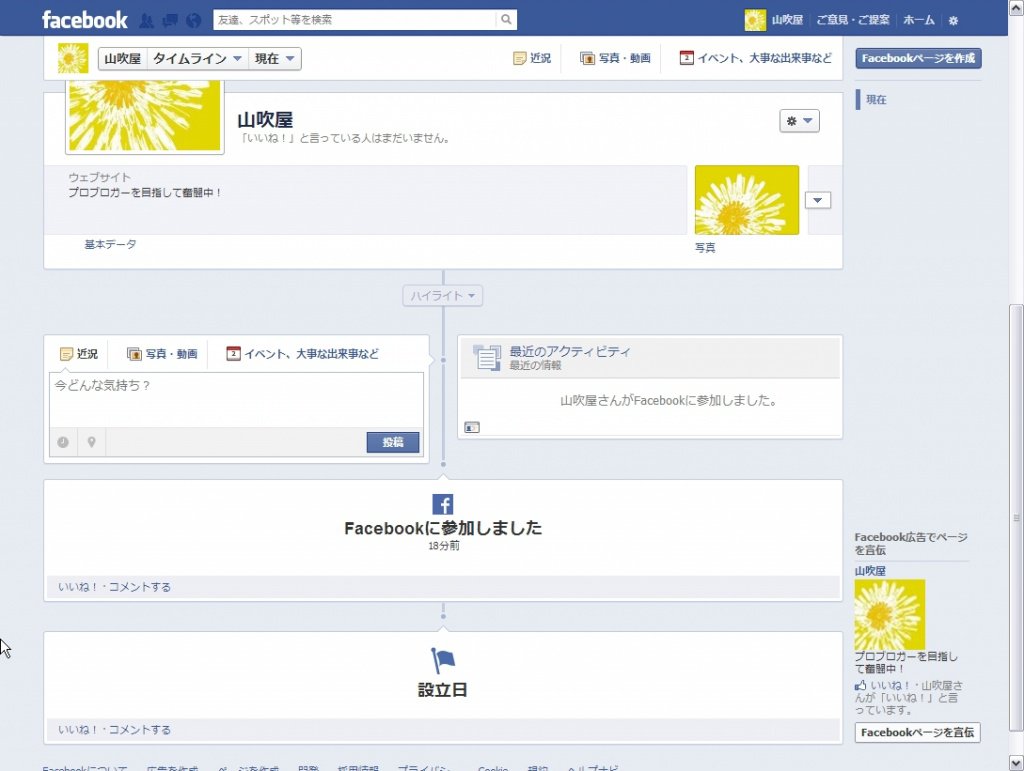The height and width of the screenshot is (771, 1024).
Task: Open the ハイライト dropdown
Action: 443,296
